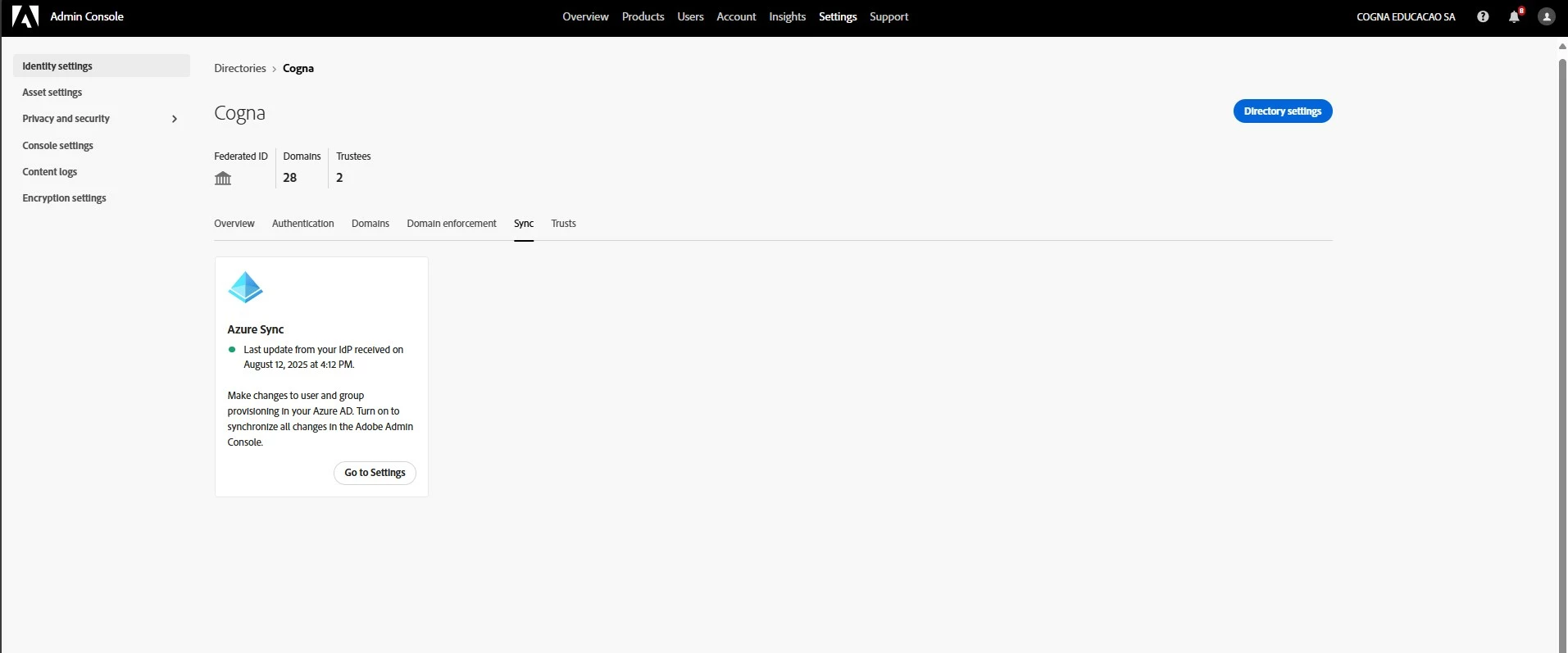The width and height of the screenshot is (1568, 653).
Task: Select Identity settings in sidebar
Action: 102,66
